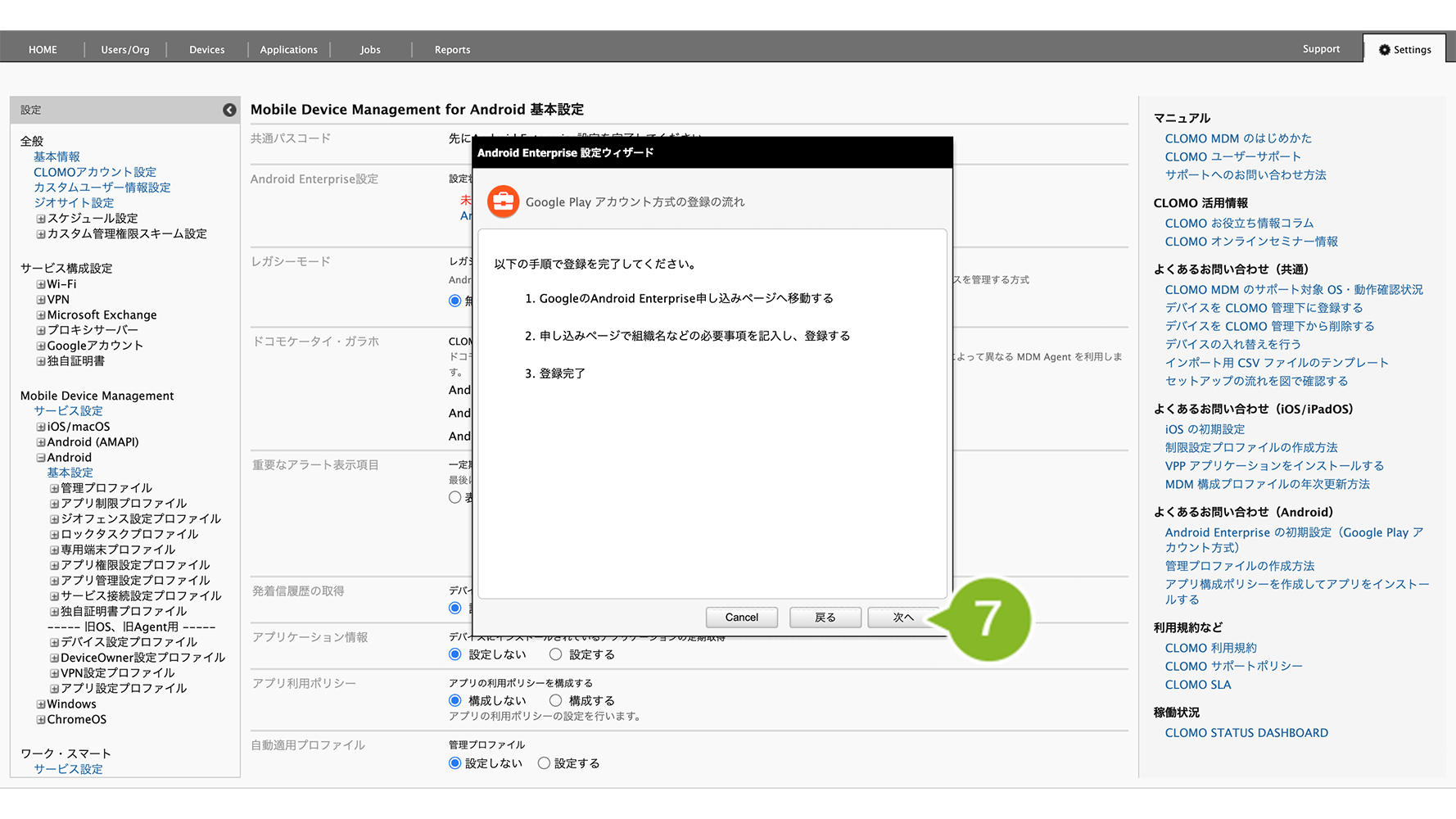
Task: Select the レガシーモード radio option
Action: point(455,301)
